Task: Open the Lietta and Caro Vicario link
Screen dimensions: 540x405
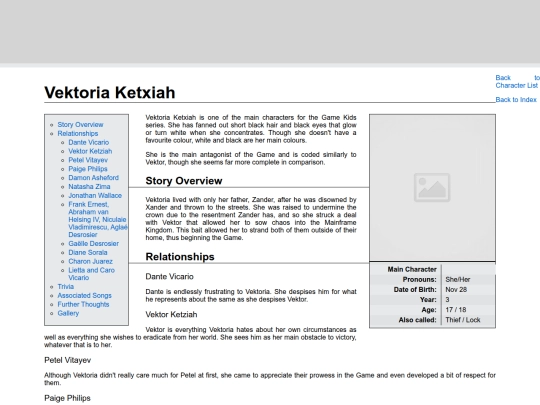Action: (91, 274)
